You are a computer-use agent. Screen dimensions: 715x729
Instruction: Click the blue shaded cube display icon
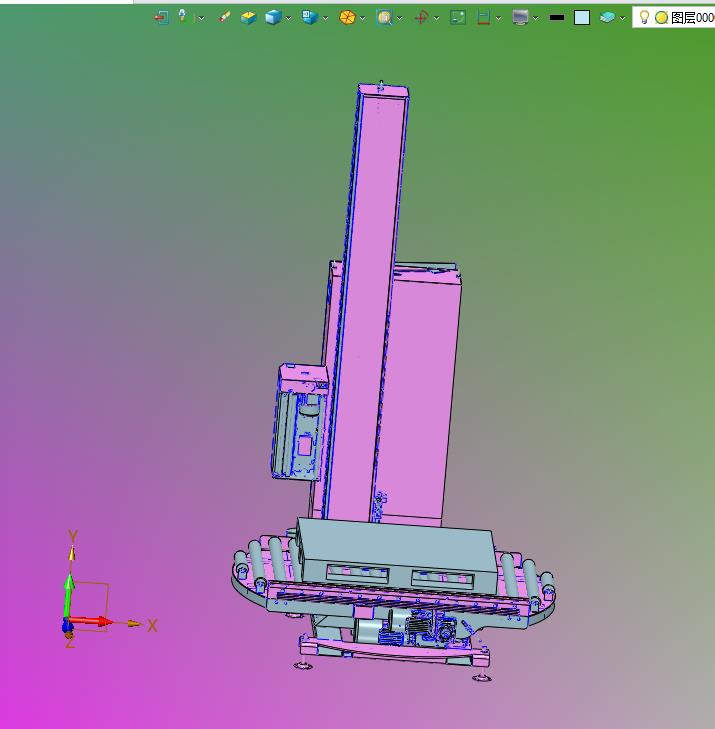(273, 18)
